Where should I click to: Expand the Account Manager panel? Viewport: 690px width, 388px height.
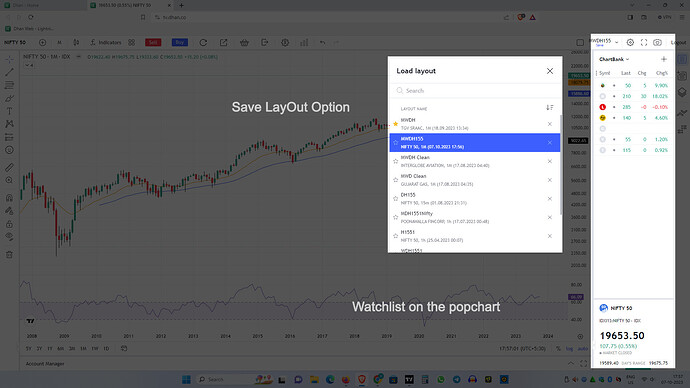coord(571,363)
